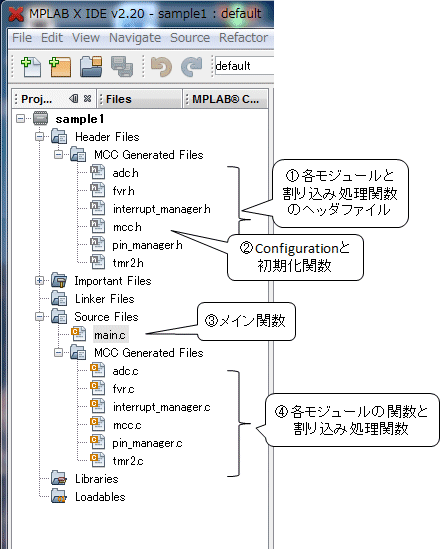440x549 pixels.
Task: Collapse the Header Files folder
Action: 40,137
